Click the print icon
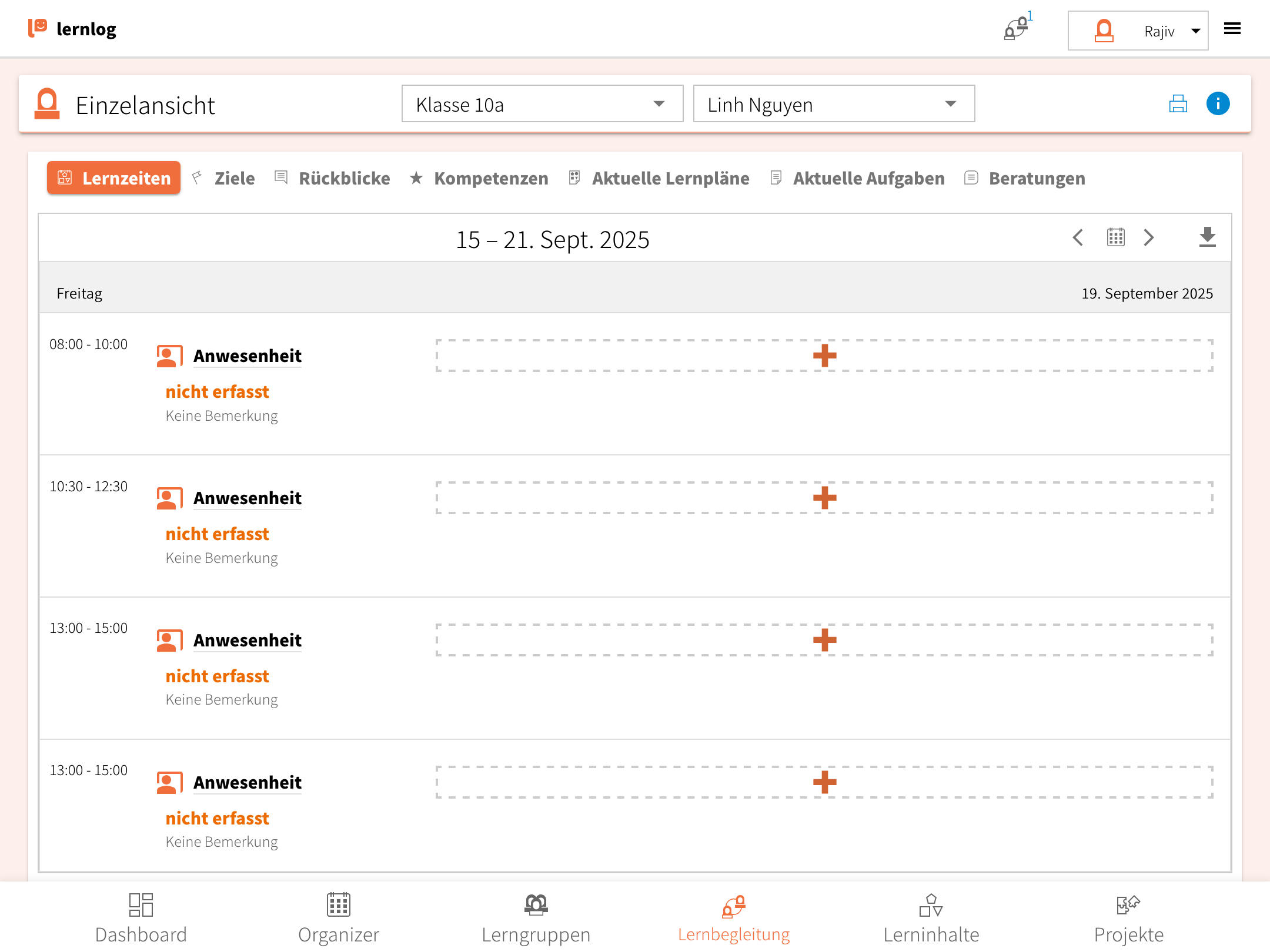 coord(1178,104)
